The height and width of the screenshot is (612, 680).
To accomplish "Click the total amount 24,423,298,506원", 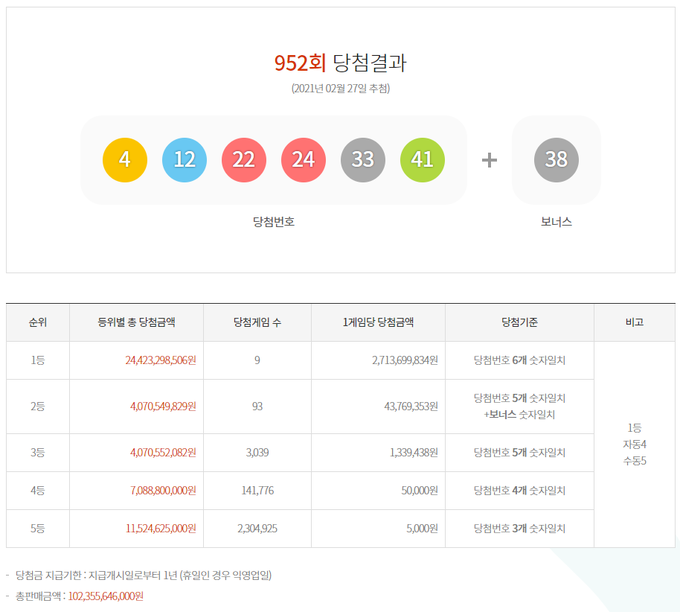I will (x=161, y=360).
